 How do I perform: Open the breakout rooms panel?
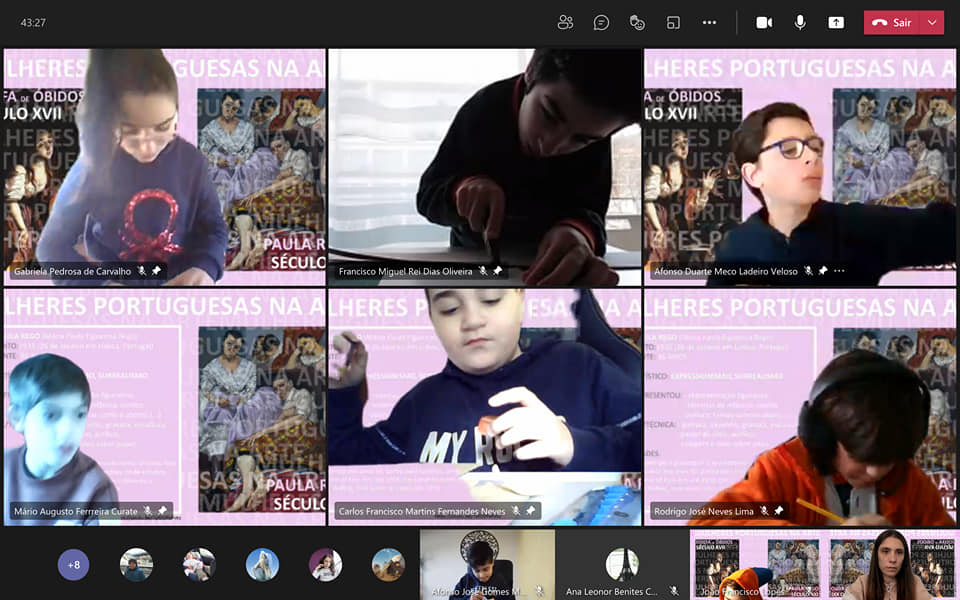673,22
